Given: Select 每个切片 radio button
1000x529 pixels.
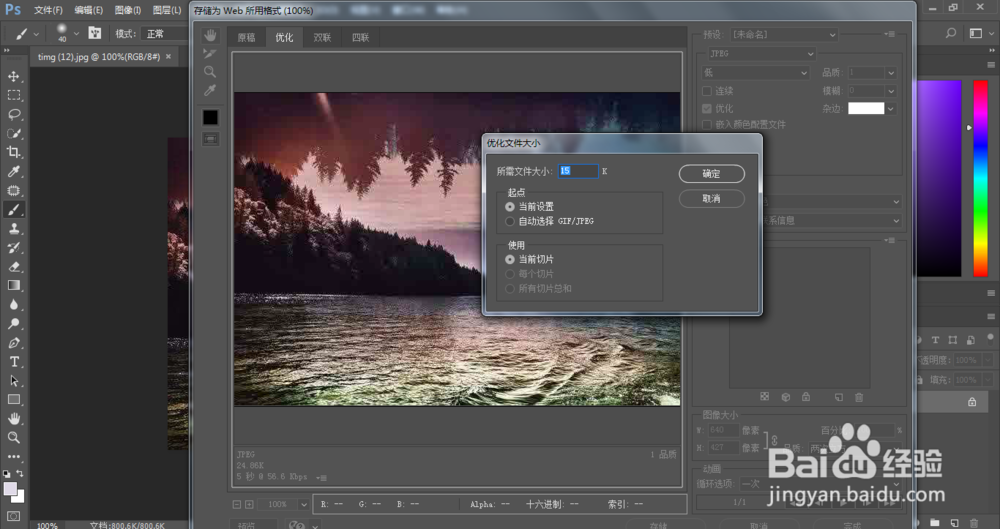Looking at the screenshot, I should point(510,274).
